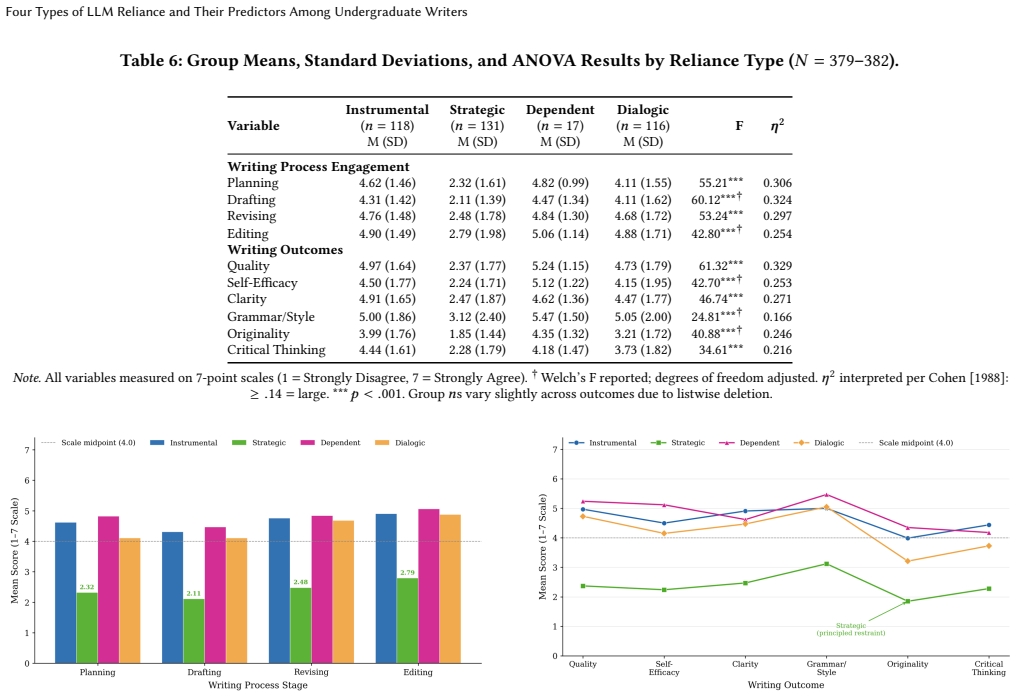
Task: Click the blue Instrumental legend swatch in bar chart
Action: (157, 442)
